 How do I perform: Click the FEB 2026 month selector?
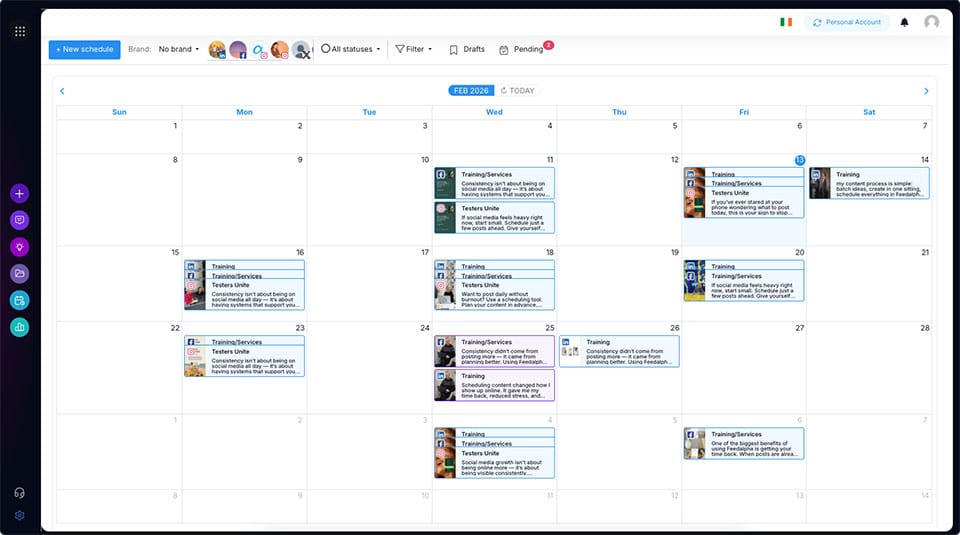click(x=471, y=91)
